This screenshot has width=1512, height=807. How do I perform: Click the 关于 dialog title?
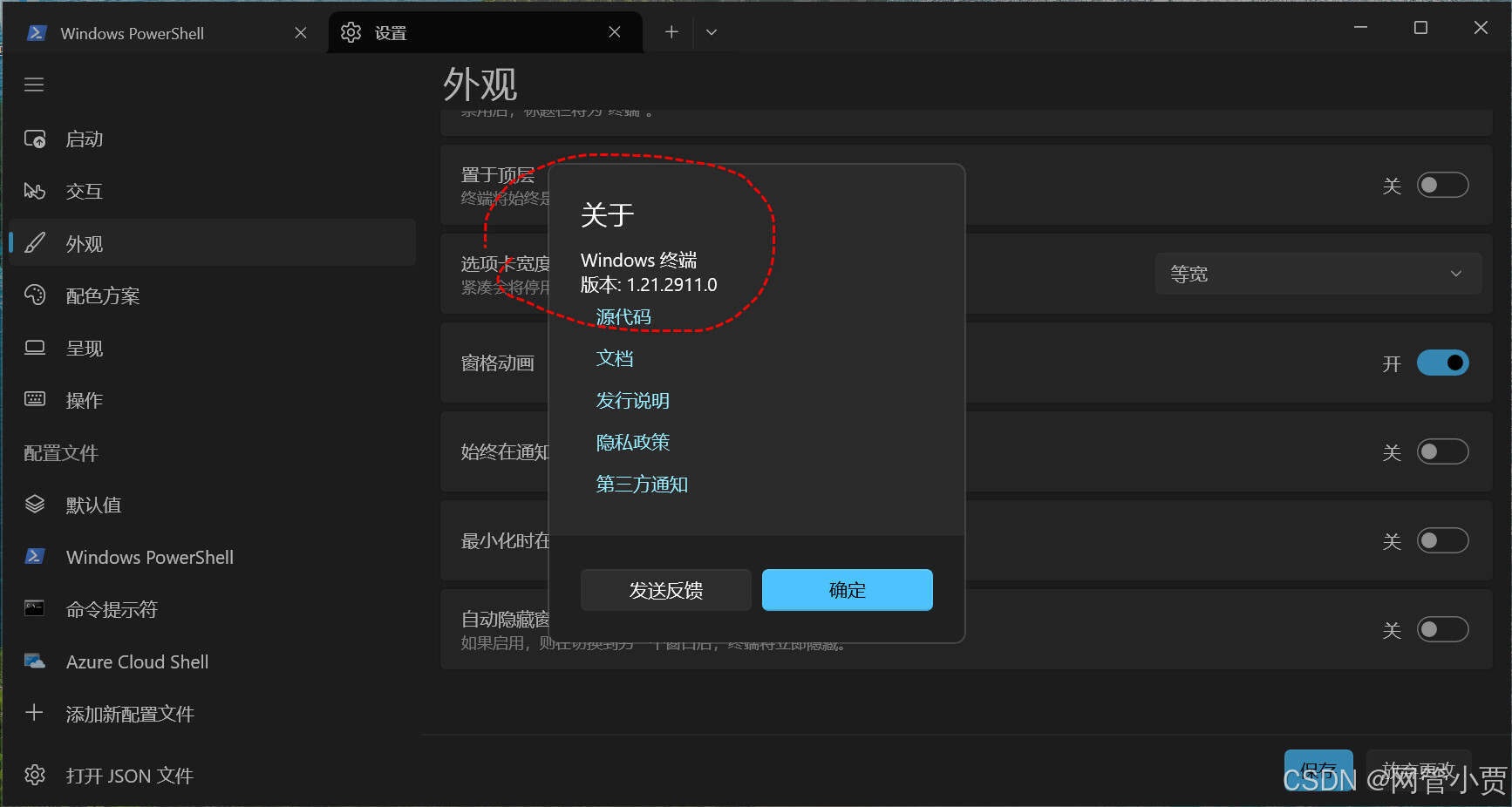(608, 214)
